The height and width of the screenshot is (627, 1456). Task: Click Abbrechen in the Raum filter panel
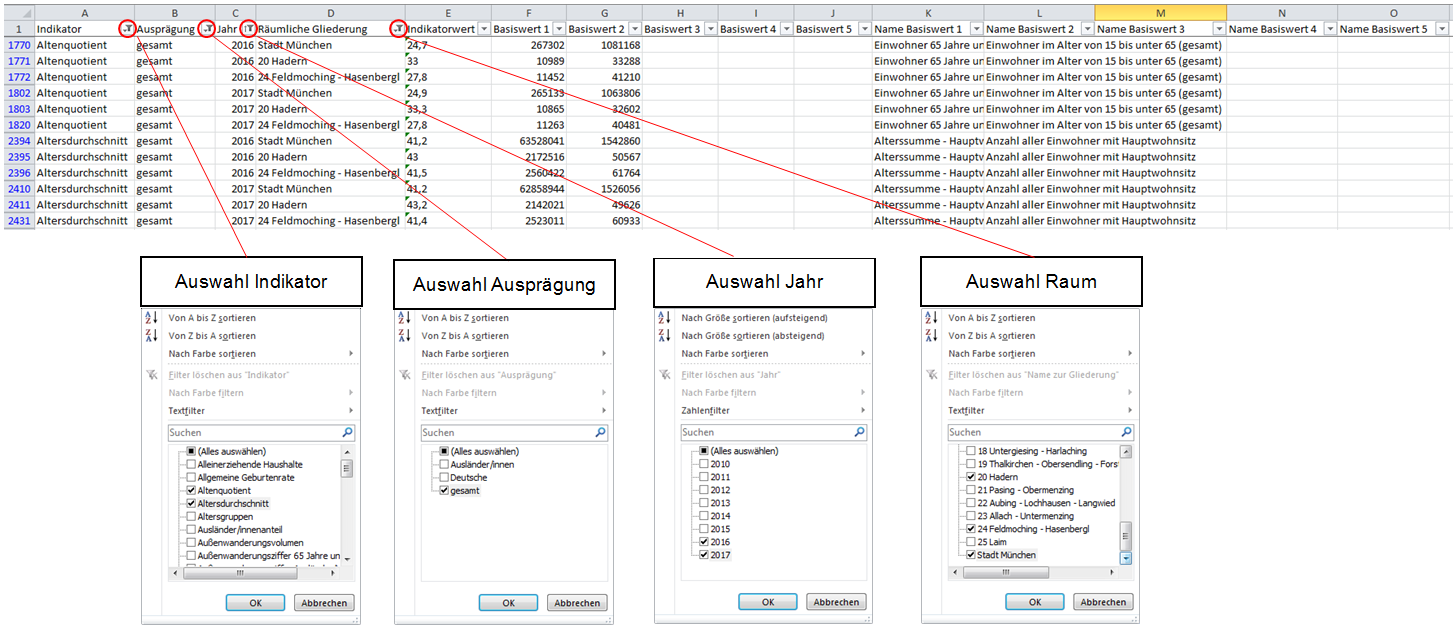1103,602
